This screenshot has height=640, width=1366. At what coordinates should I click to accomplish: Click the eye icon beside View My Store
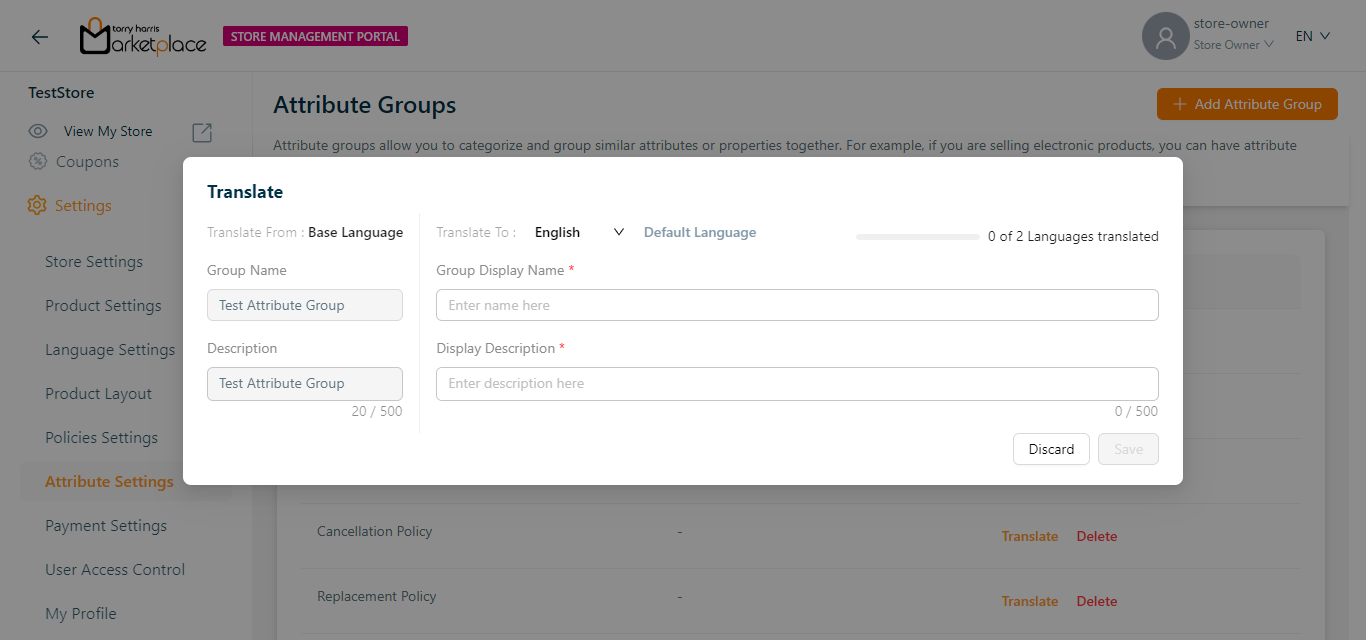click(x=38, y=131)
